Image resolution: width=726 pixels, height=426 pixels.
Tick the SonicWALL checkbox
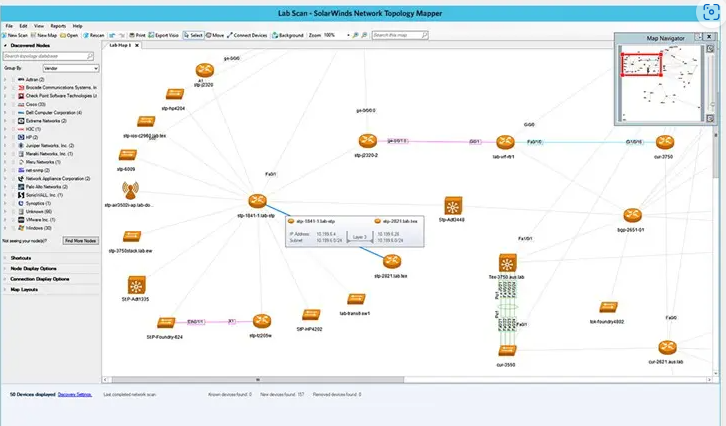13,195
